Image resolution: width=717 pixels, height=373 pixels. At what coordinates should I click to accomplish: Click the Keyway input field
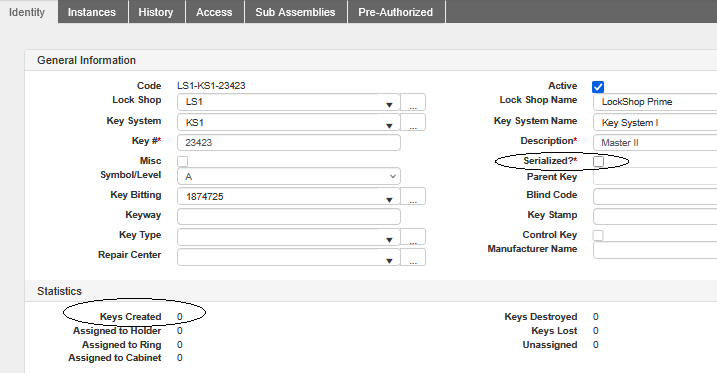[289, 216]
